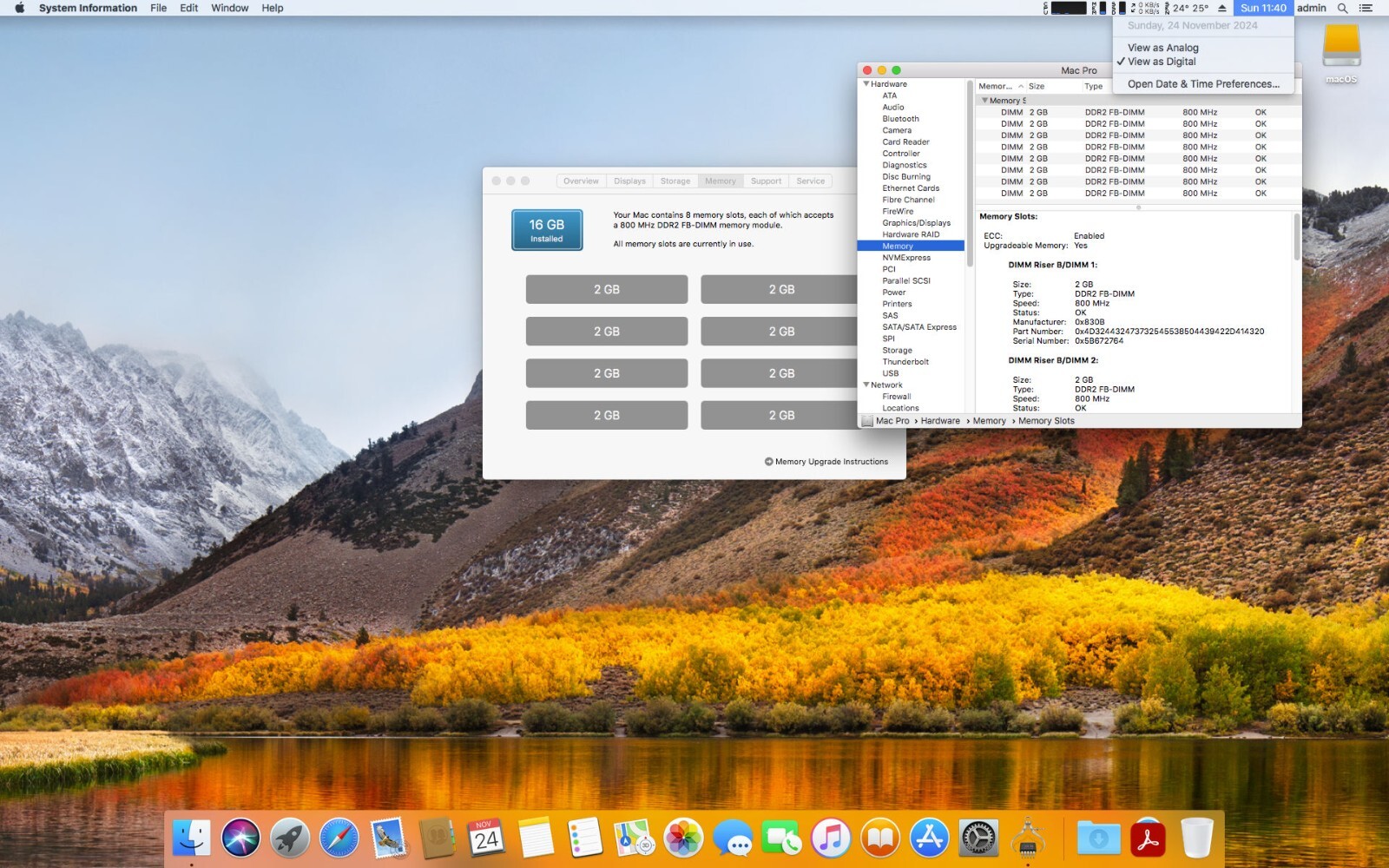Screen dimensions: 1389x868
Task: Select Thunderbolt in sidebar
Action: [905, 362]
